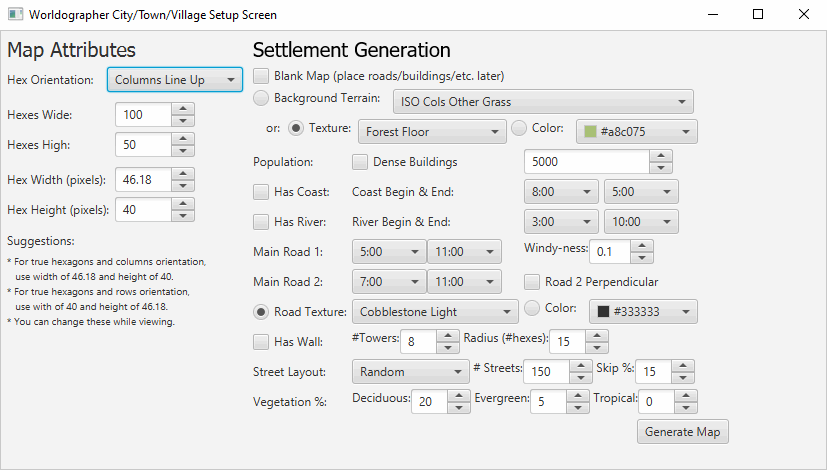
Task: Increase # Streets with up arrow
Action: pos(581,366)
